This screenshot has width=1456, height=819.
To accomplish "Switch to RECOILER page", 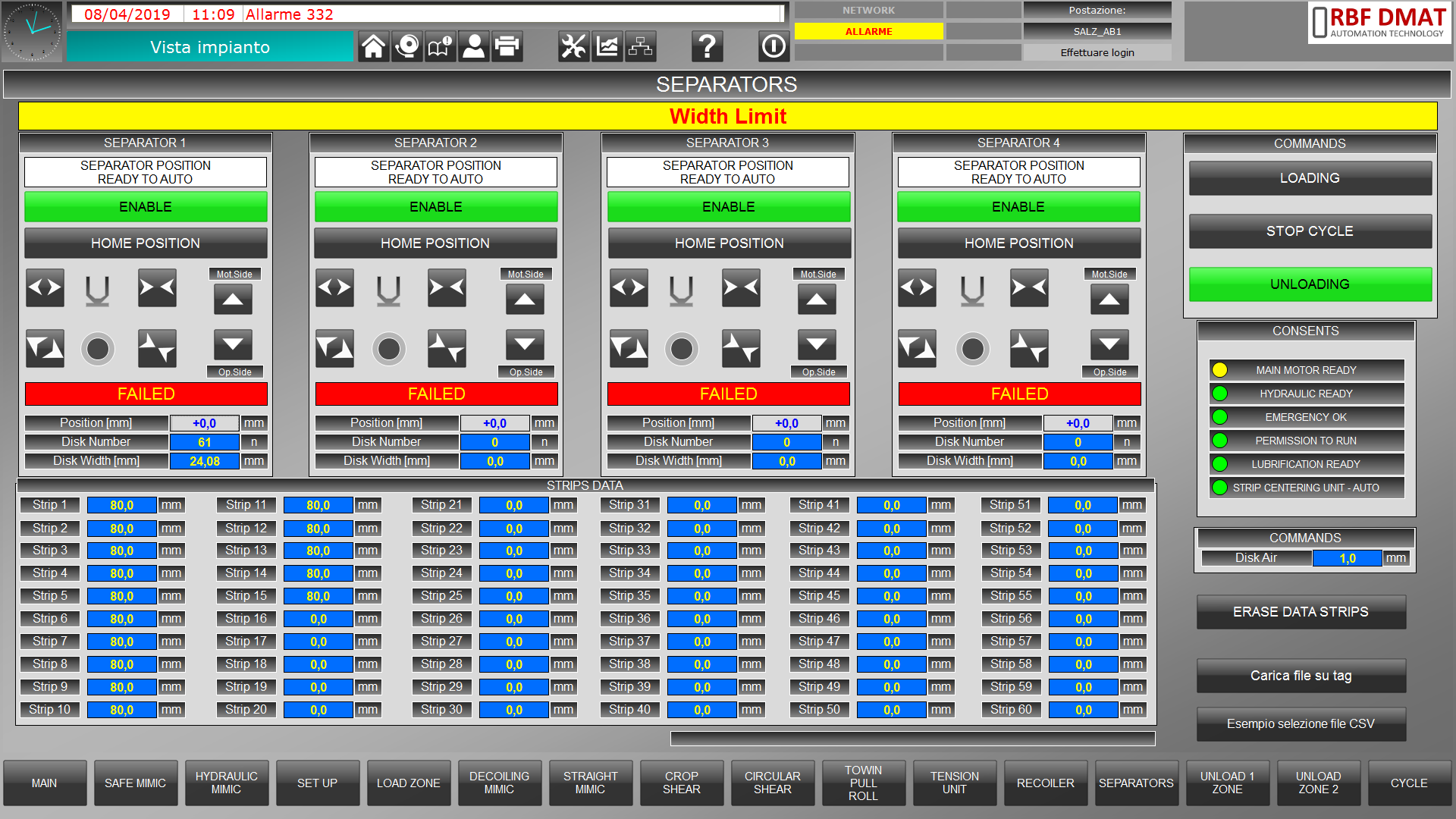I will click(1046, 783).
